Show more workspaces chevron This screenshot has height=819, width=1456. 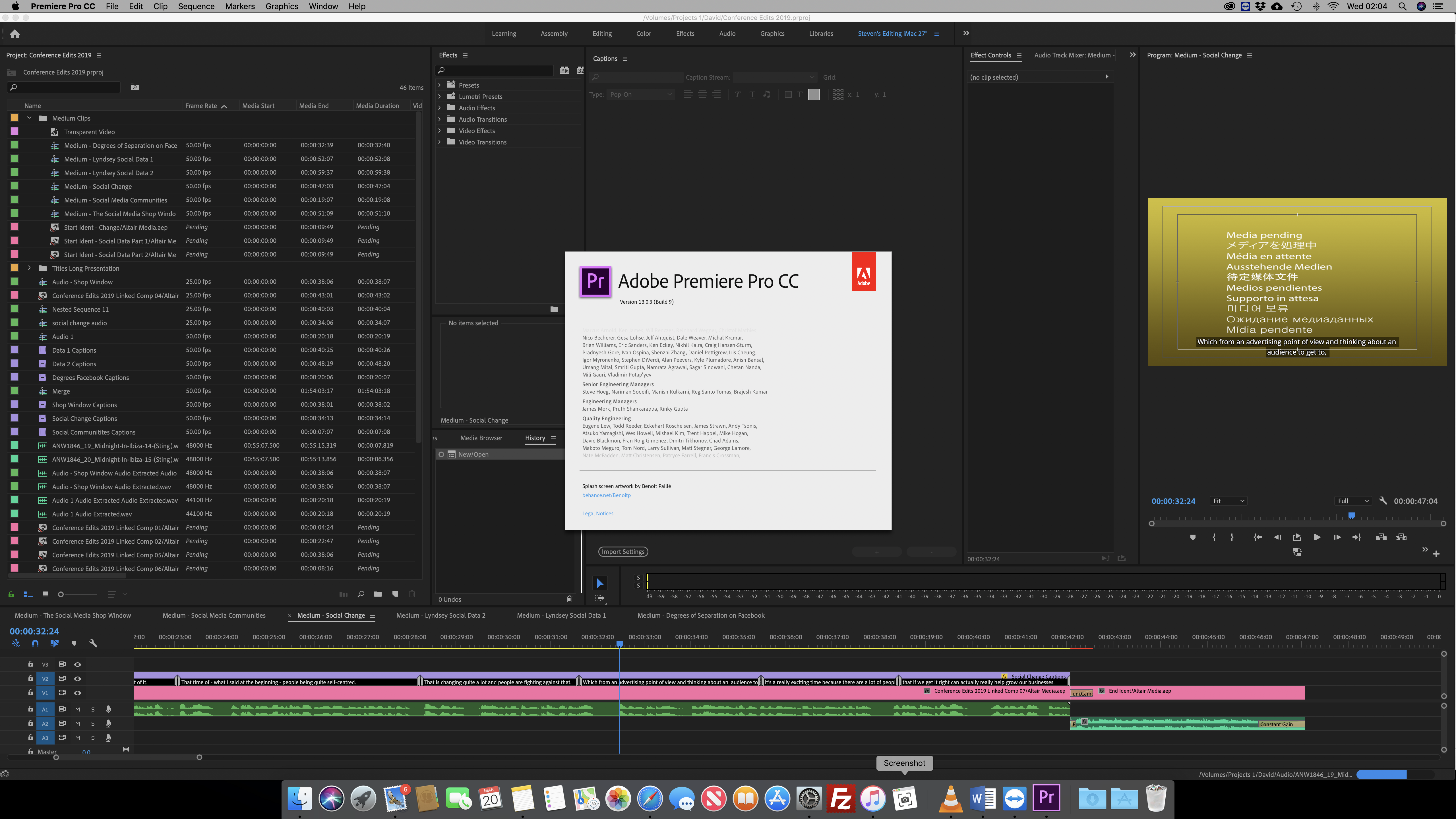(966, 33)
